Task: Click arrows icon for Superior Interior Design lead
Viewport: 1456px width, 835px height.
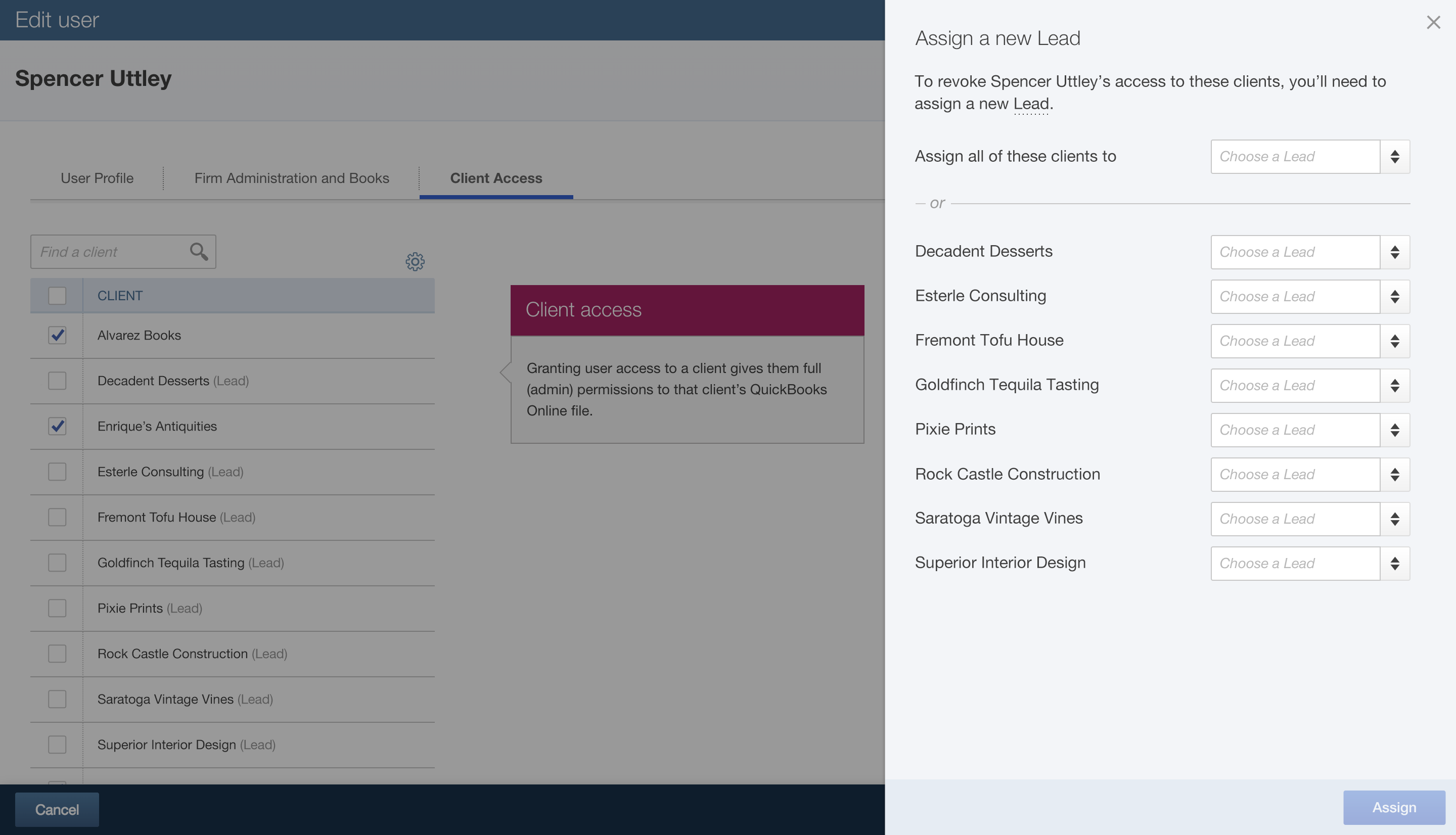Action: coord(1395,563)
